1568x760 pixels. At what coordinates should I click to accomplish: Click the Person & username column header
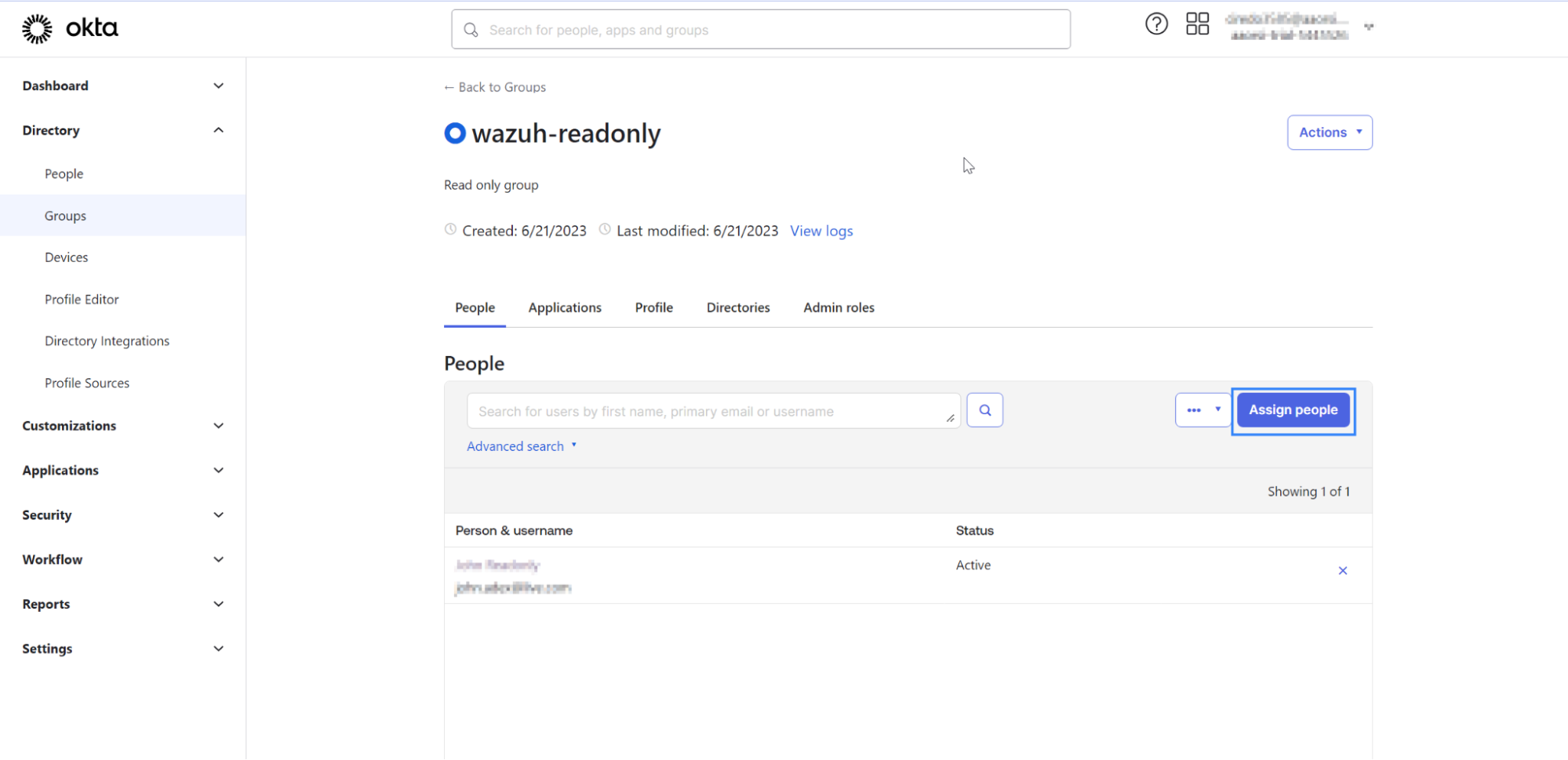tap(514, 531)
